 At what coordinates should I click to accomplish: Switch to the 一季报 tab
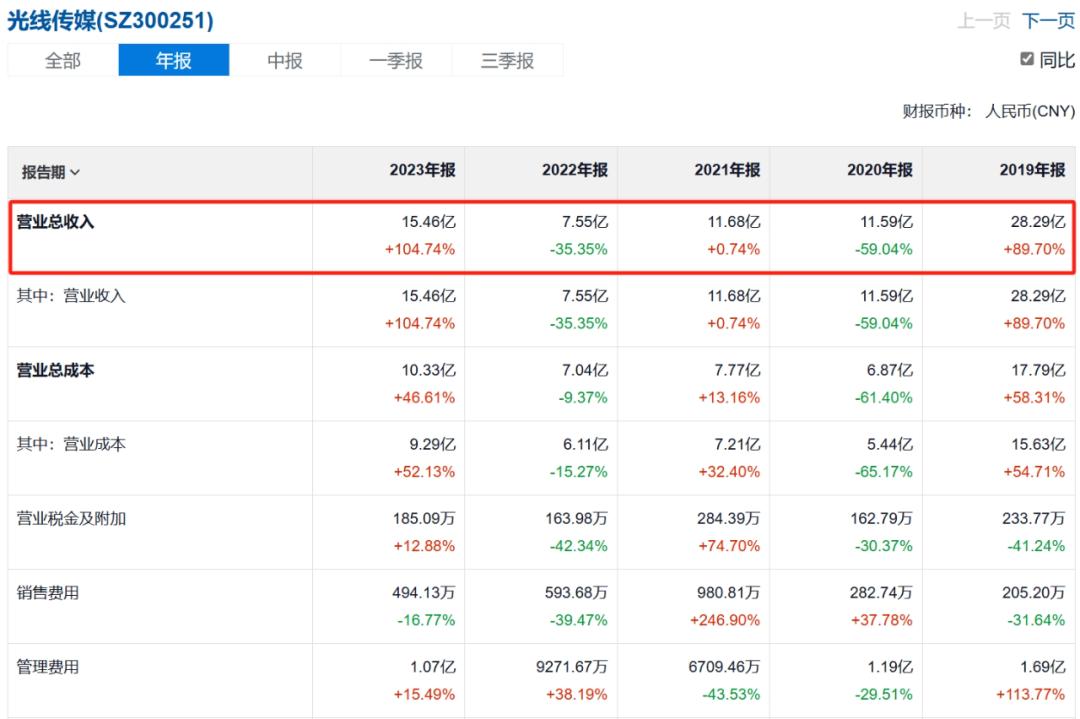396,61
